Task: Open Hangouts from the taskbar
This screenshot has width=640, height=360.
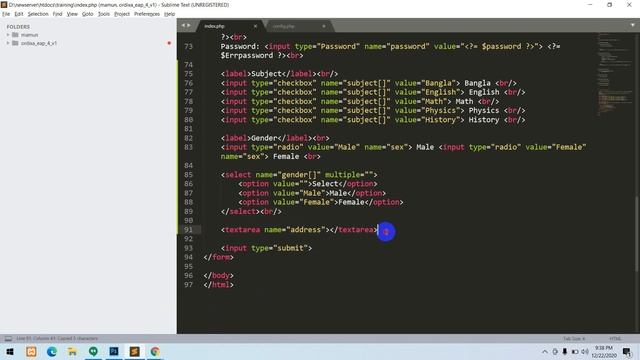Action: tap(93, 351)
